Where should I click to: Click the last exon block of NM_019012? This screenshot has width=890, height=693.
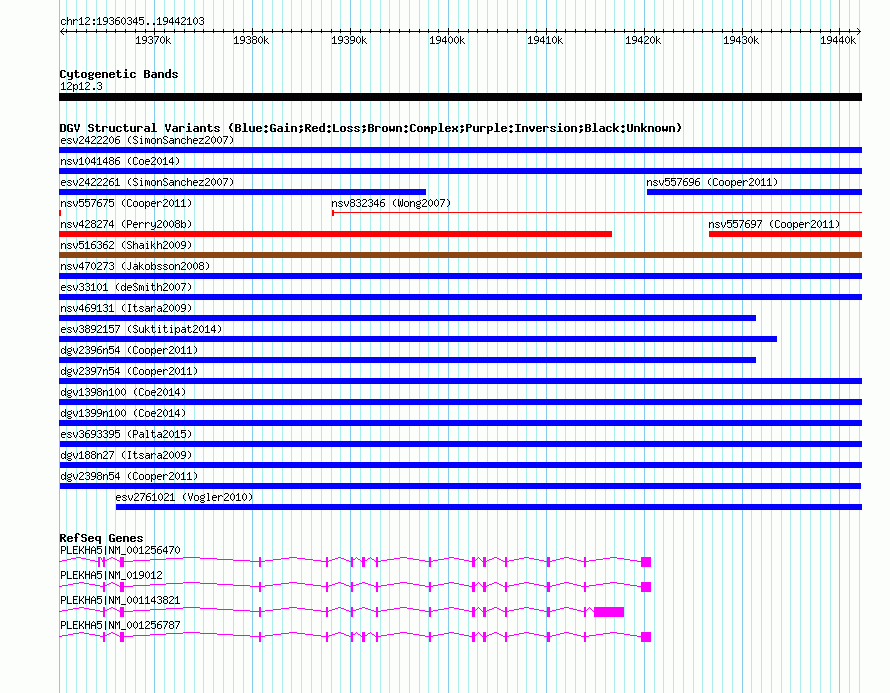646,587
